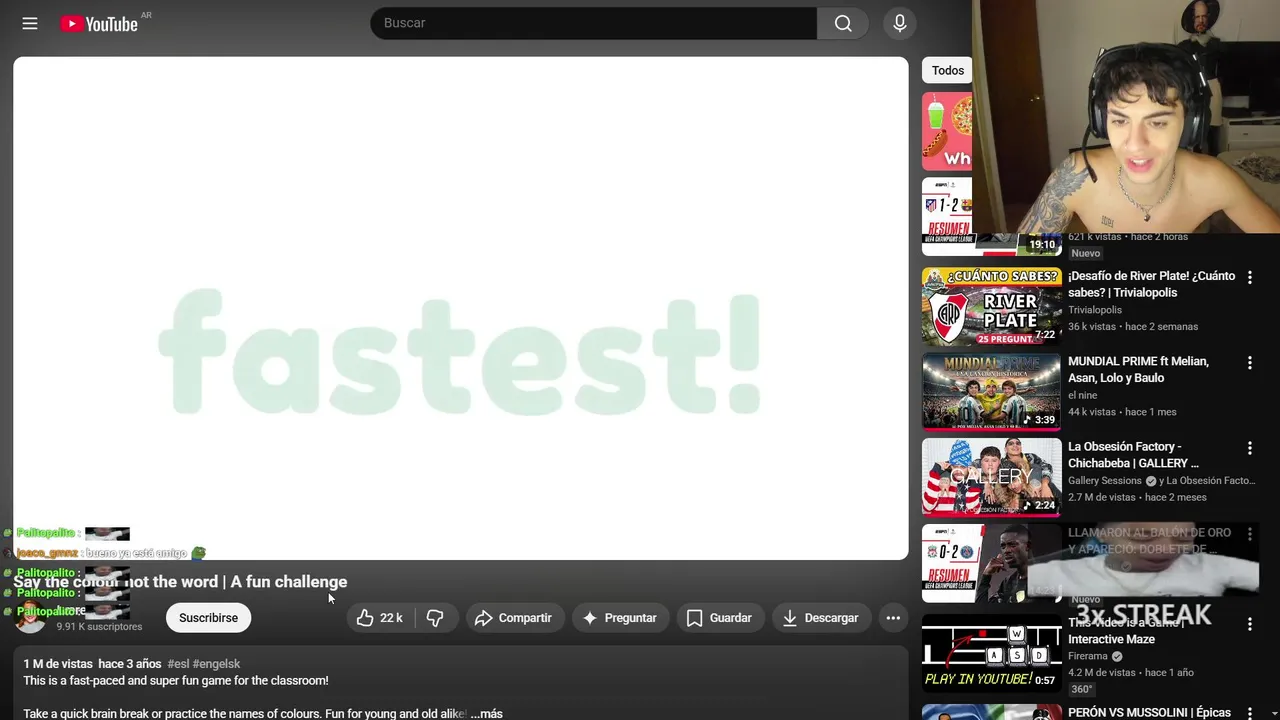Click the video player showing fastest!
1280x720 pixels.
[461, 308]
